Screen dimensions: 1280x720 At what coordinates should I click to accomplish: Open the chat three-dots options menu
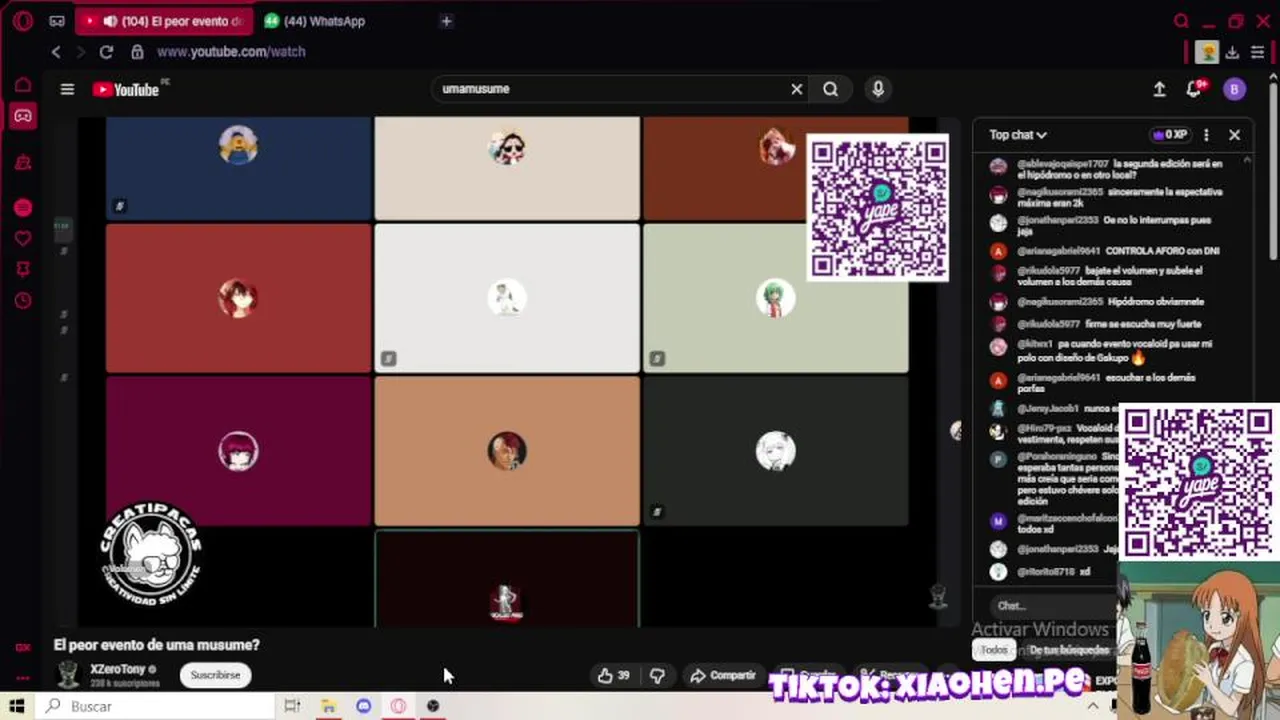(x=1206, y=135)
